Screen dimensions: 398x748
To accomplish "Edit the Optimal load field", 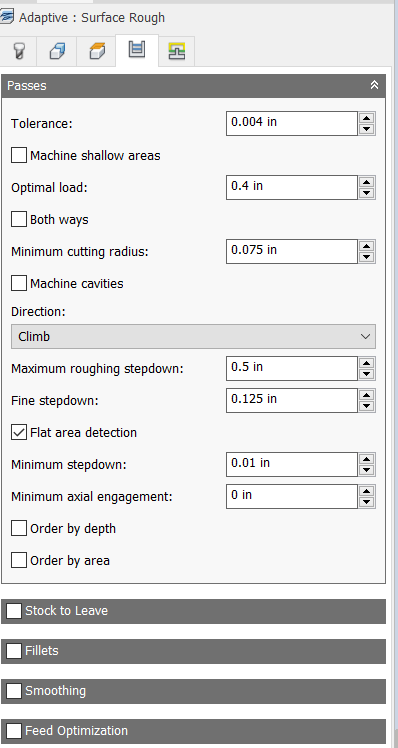I will tap(292, 187).
